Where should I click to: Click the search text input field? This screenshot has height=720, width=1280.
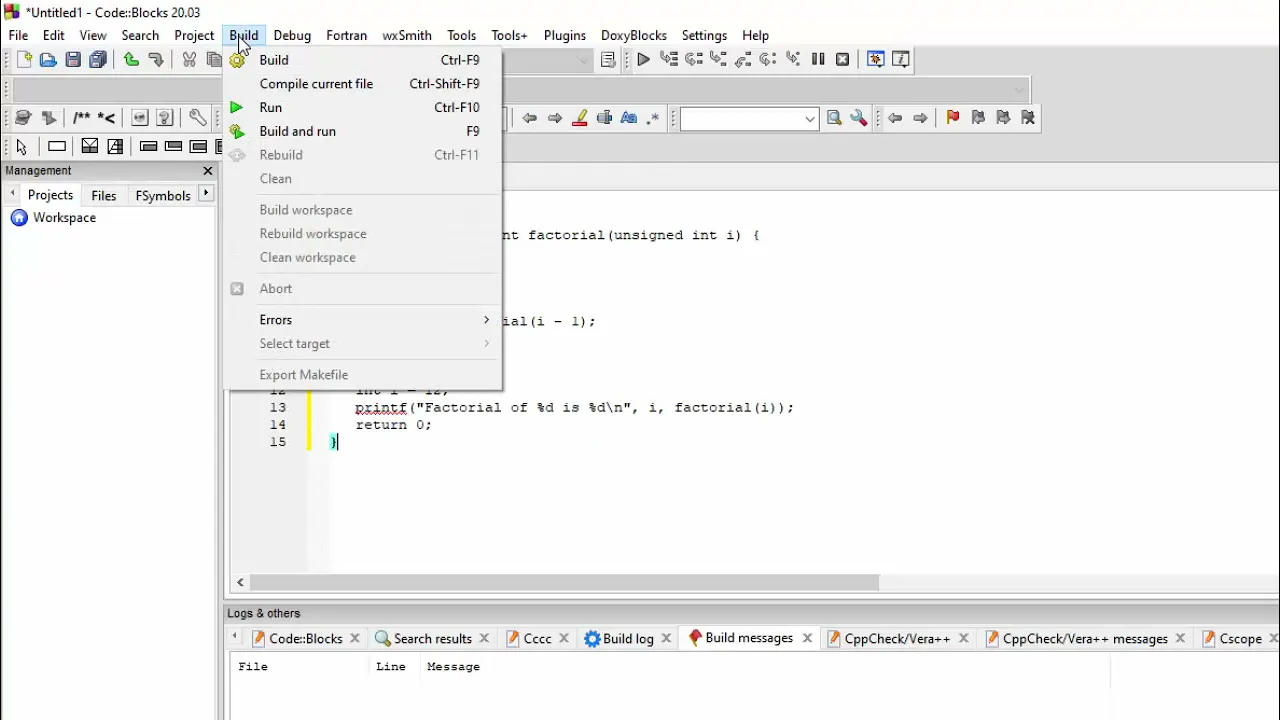(740, 119)
